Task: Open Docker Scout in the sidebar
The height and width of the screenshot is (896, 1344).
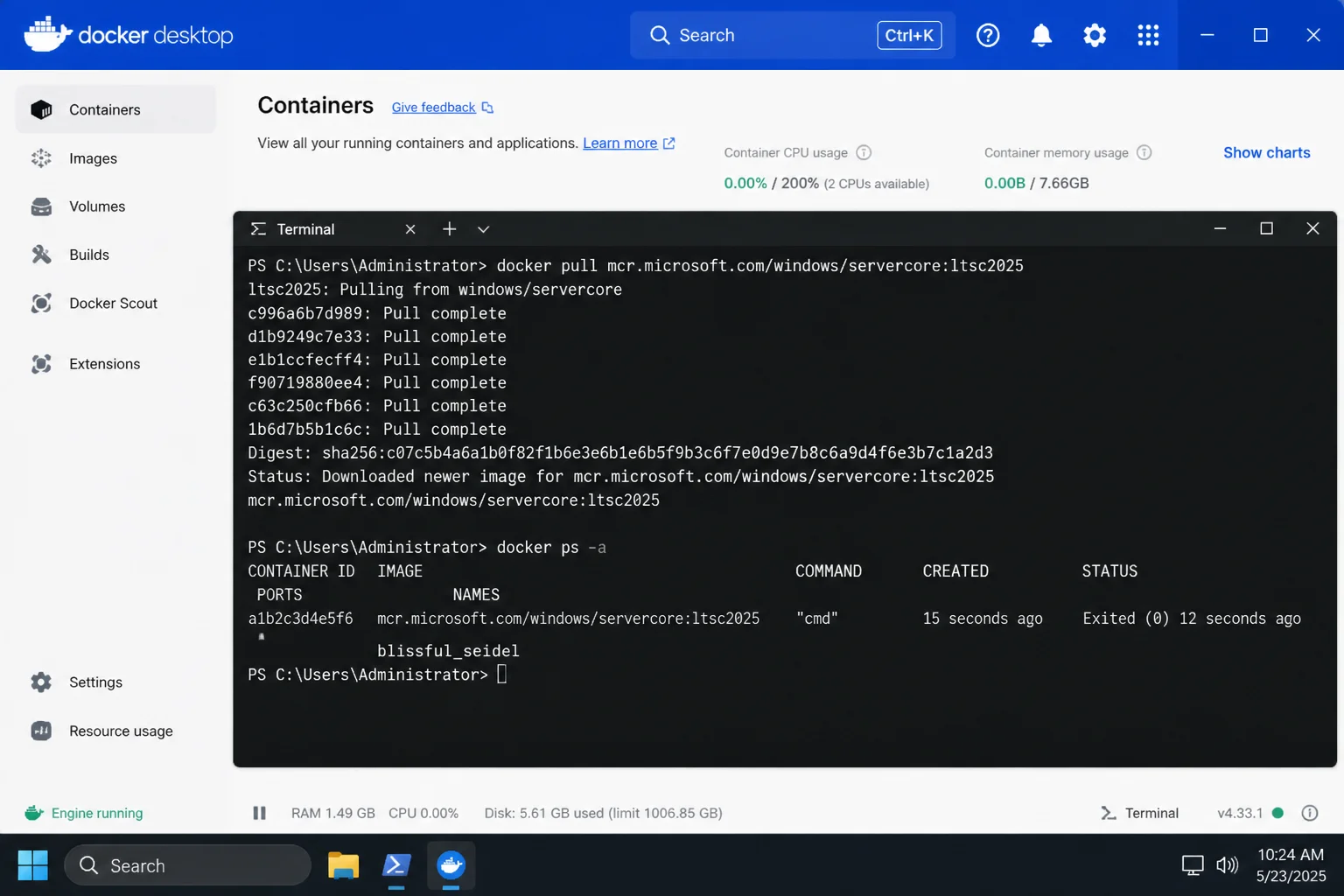Action: [x=115, y=303]
